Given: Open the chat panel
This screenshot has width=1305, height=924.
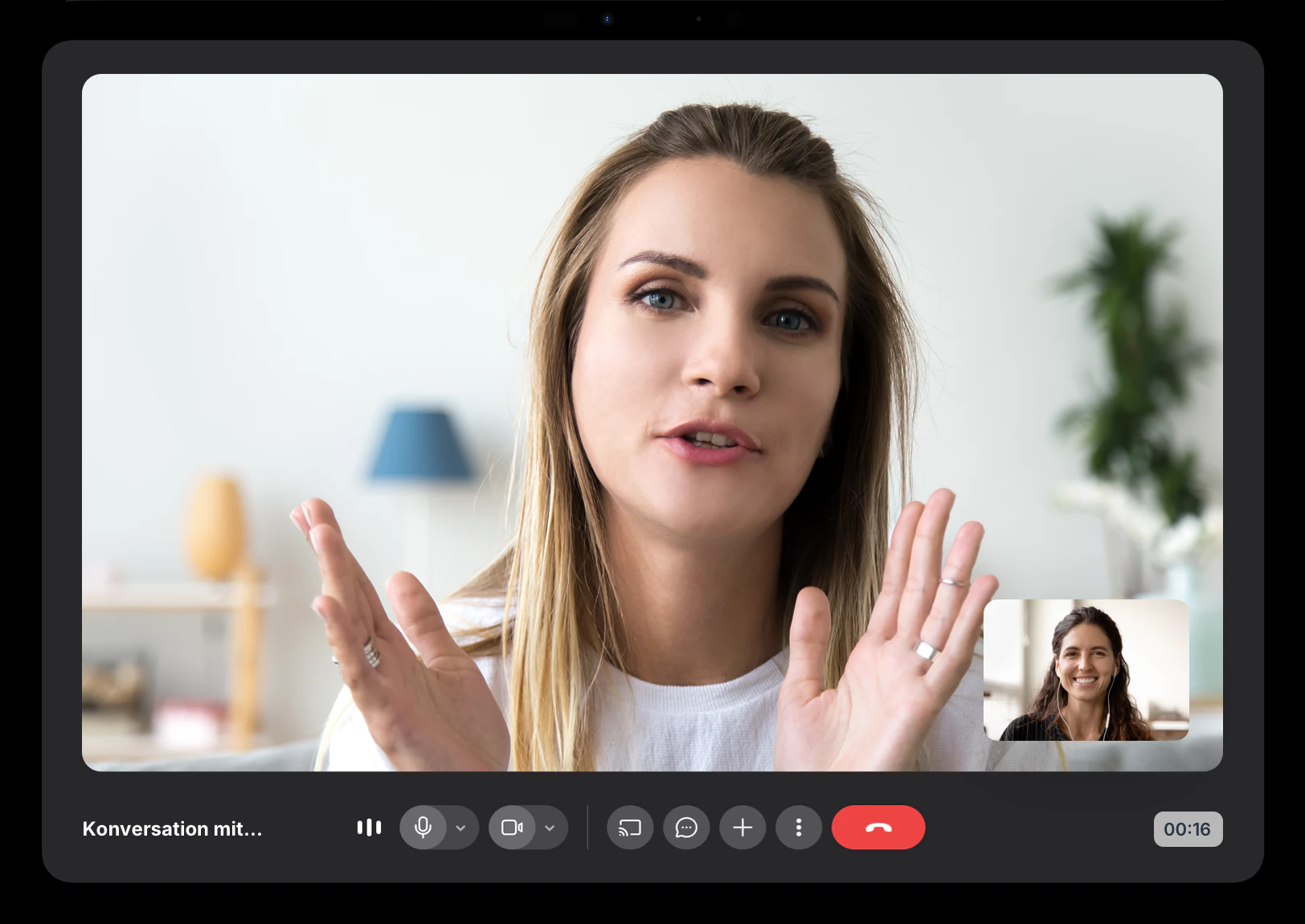Looking at the screenshot, I should point(686,828).
